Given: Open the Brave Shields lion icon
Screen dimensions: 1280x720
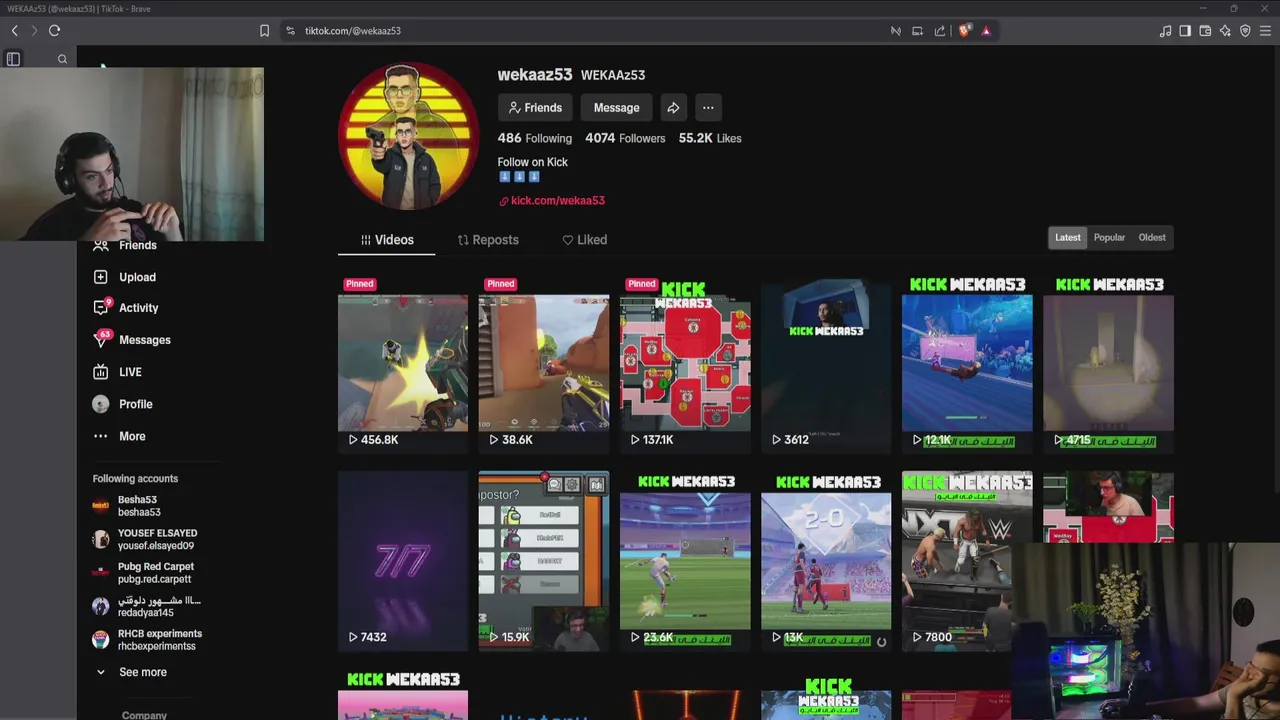Looking at the screenshot, I should (x=964, y=31).
